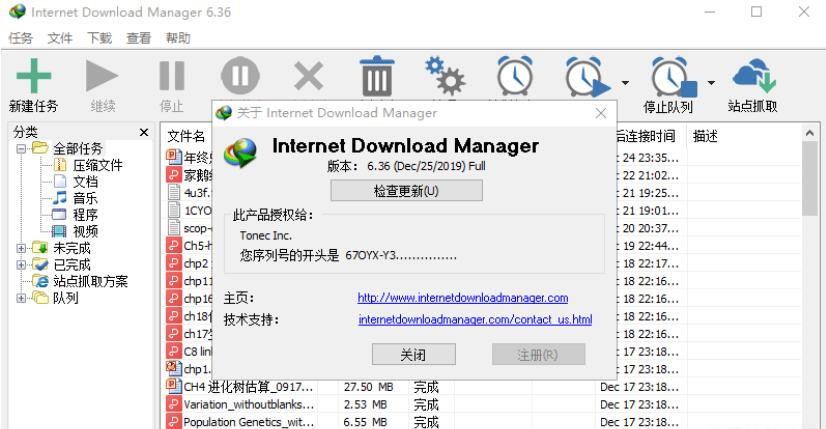
Task: Expand the 未完成 tree node
Action: pyautogui.click(x=21, y=248)
